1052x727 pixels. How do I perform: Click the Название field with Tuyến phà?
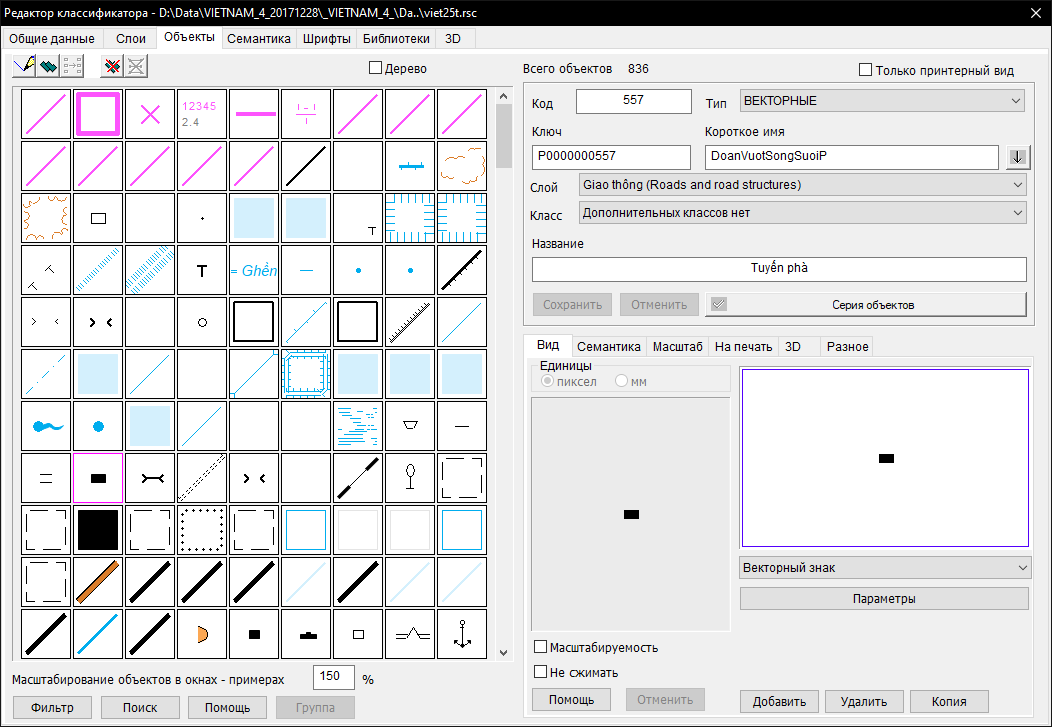point(779,269)
